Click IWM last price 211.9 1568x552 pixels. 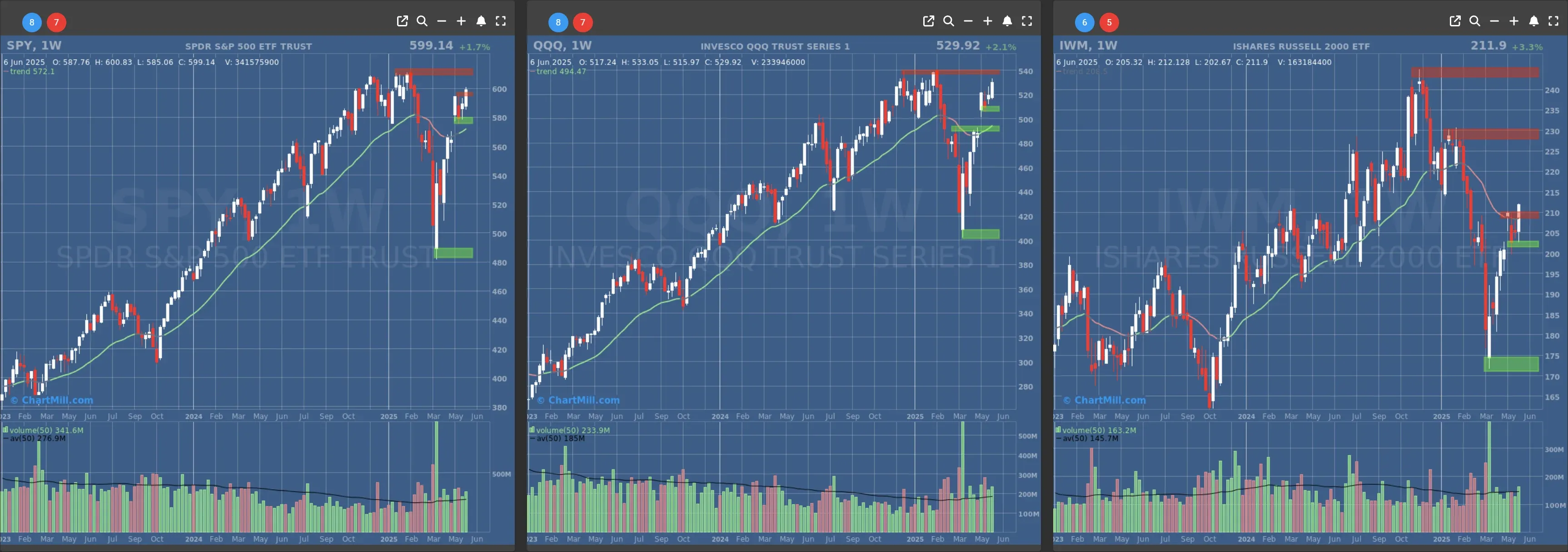[x=1488, y=45]
